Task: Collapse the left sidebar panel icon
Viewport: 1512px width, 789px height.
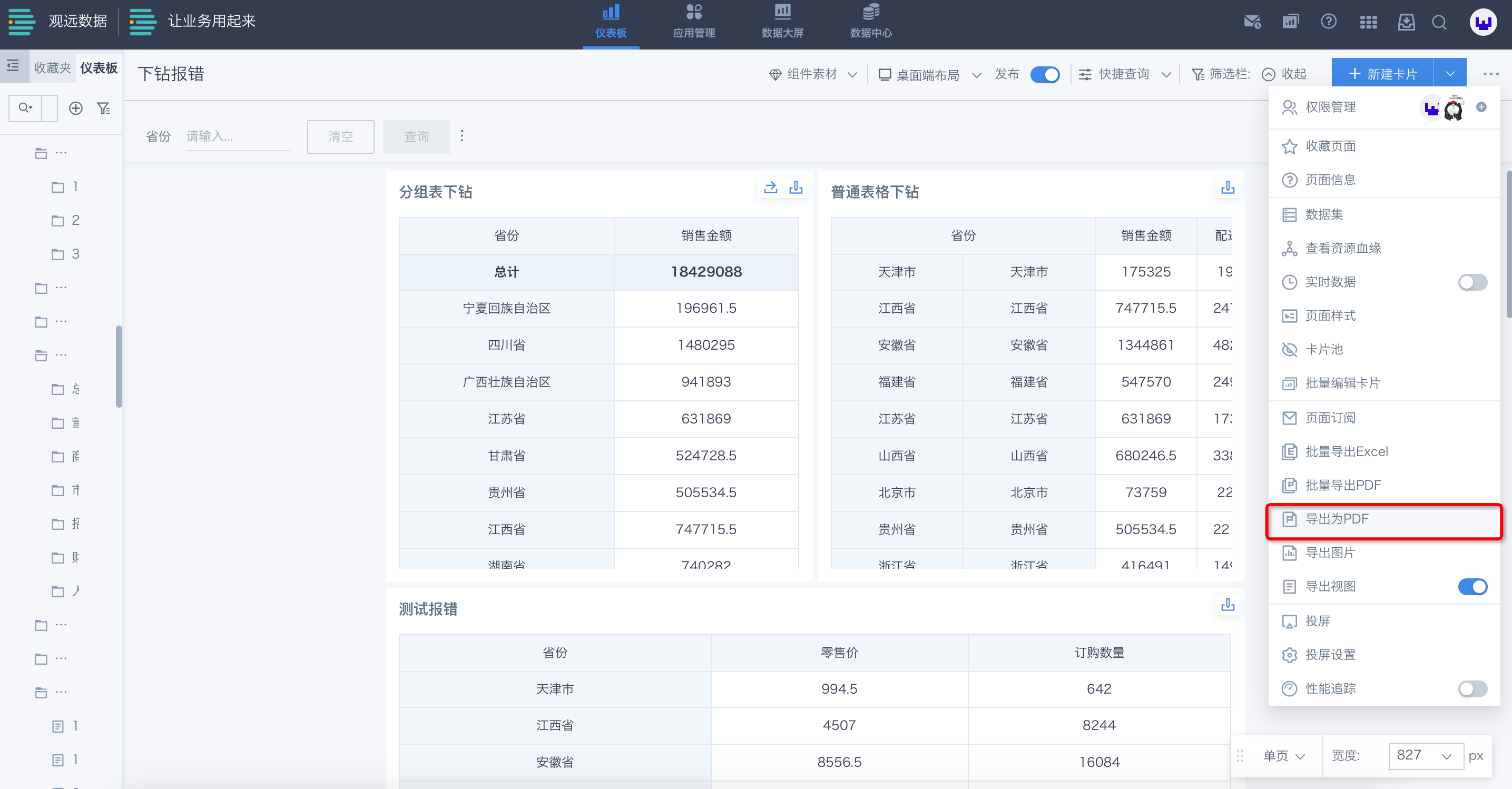Action: point(13,66)
